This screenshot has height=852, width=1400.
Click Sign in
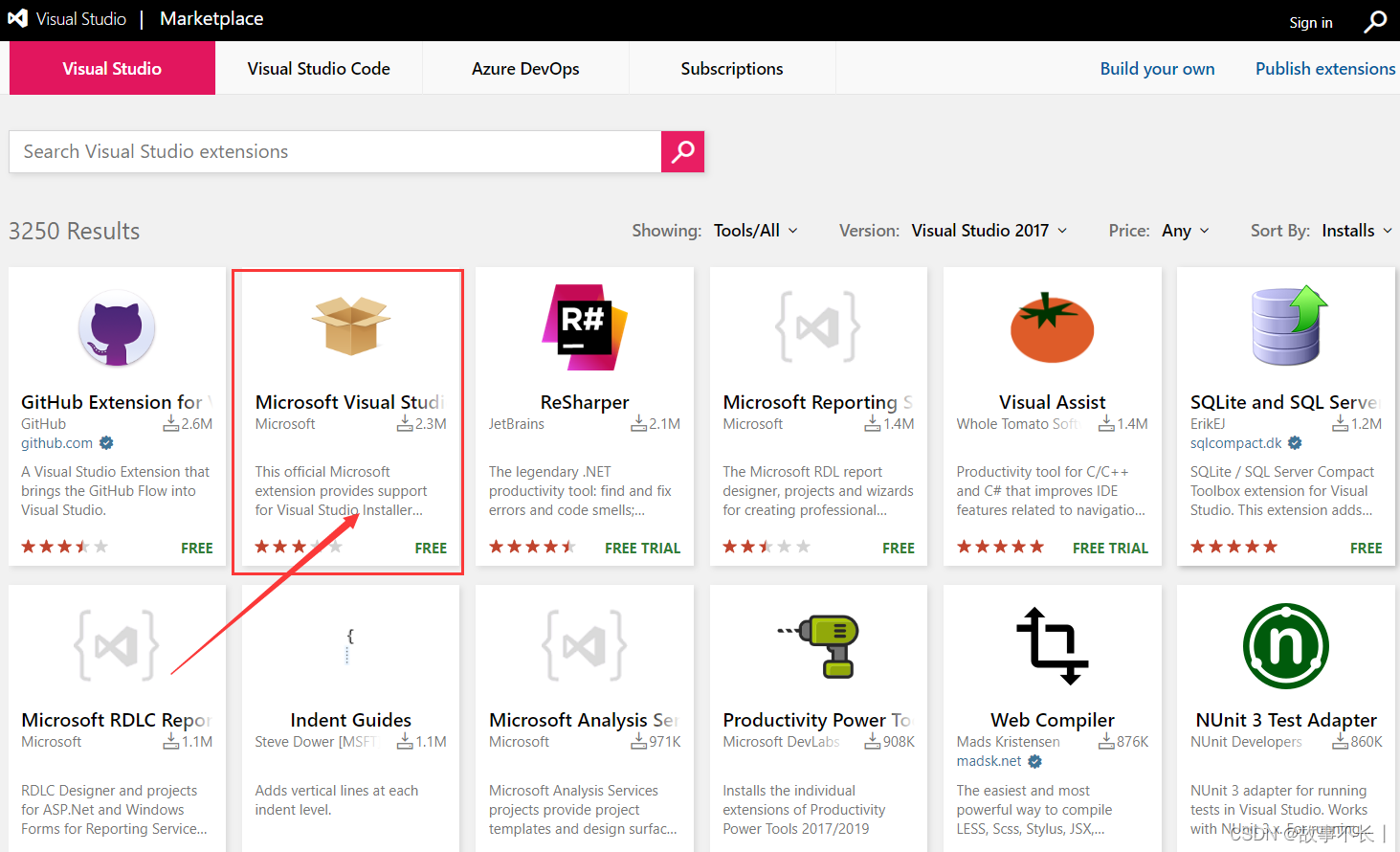point(1311,22)
